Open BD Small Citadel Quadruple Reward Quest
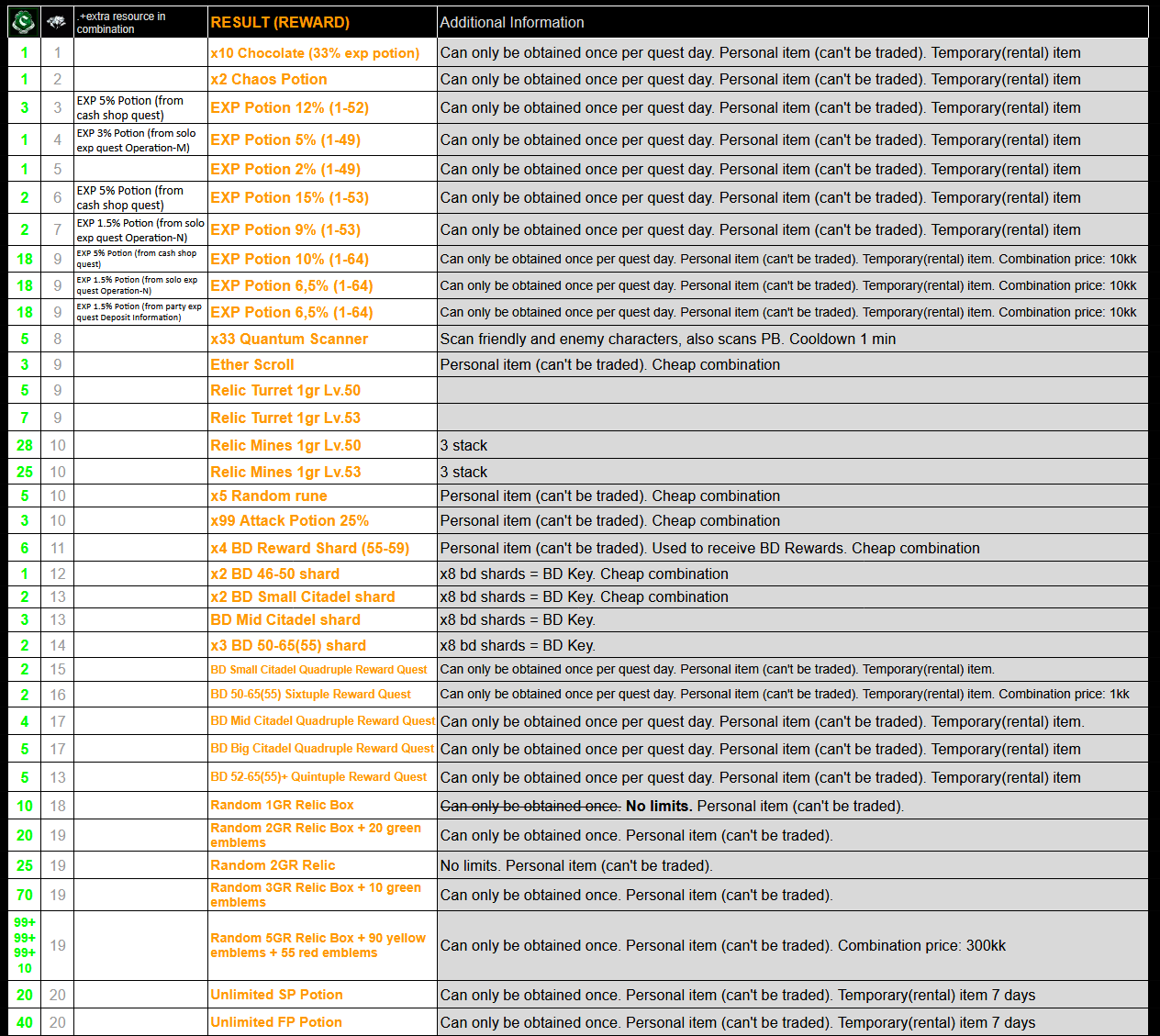 [x=318, y=670]
